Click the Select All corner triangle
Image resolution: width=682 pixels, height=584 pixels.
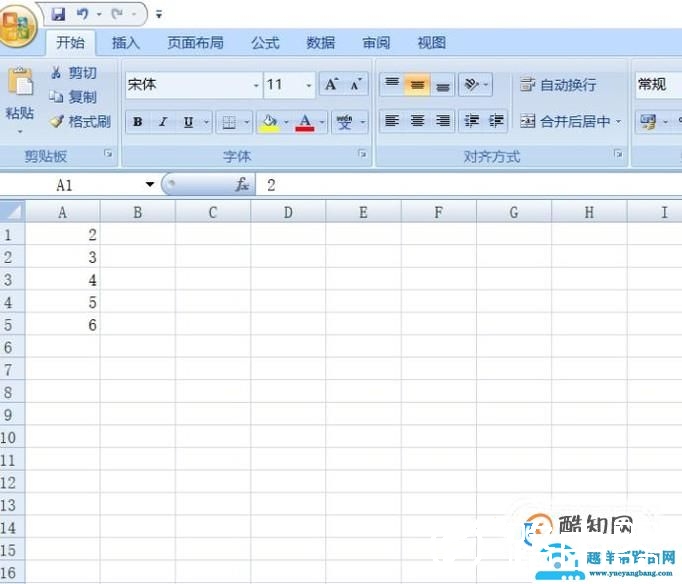(13, 211)
